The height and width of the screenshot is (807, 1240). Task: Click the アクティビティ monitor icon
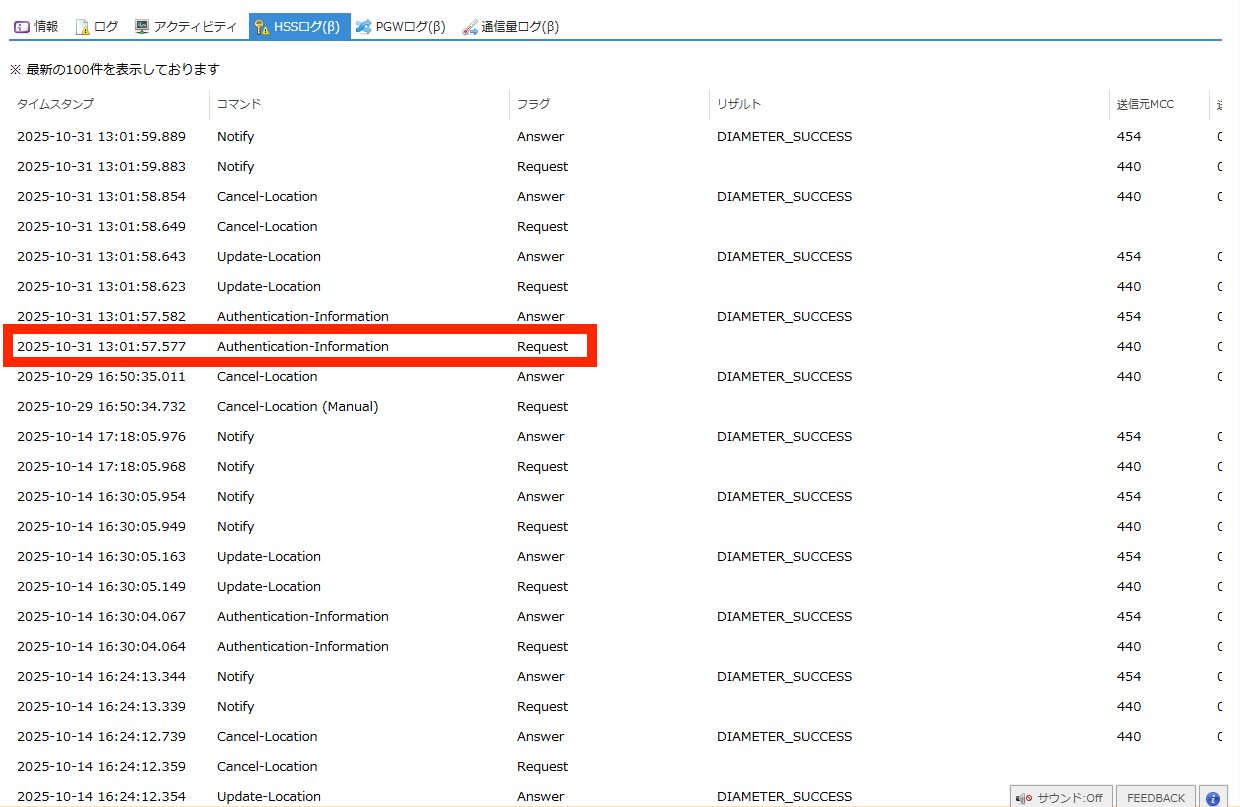point(142,27)
